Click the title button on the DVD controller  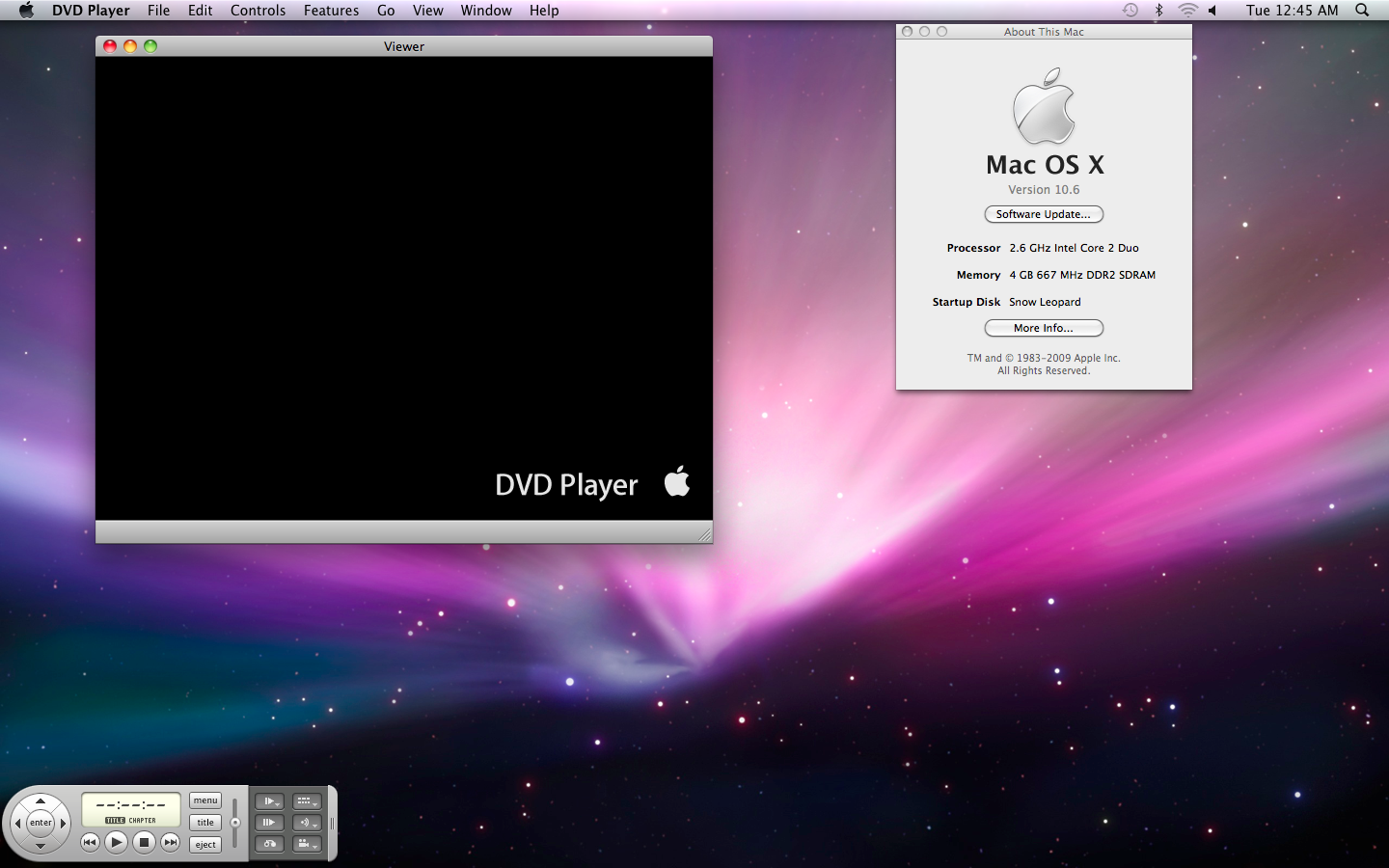pyautogui.click(x=205, y=823)
